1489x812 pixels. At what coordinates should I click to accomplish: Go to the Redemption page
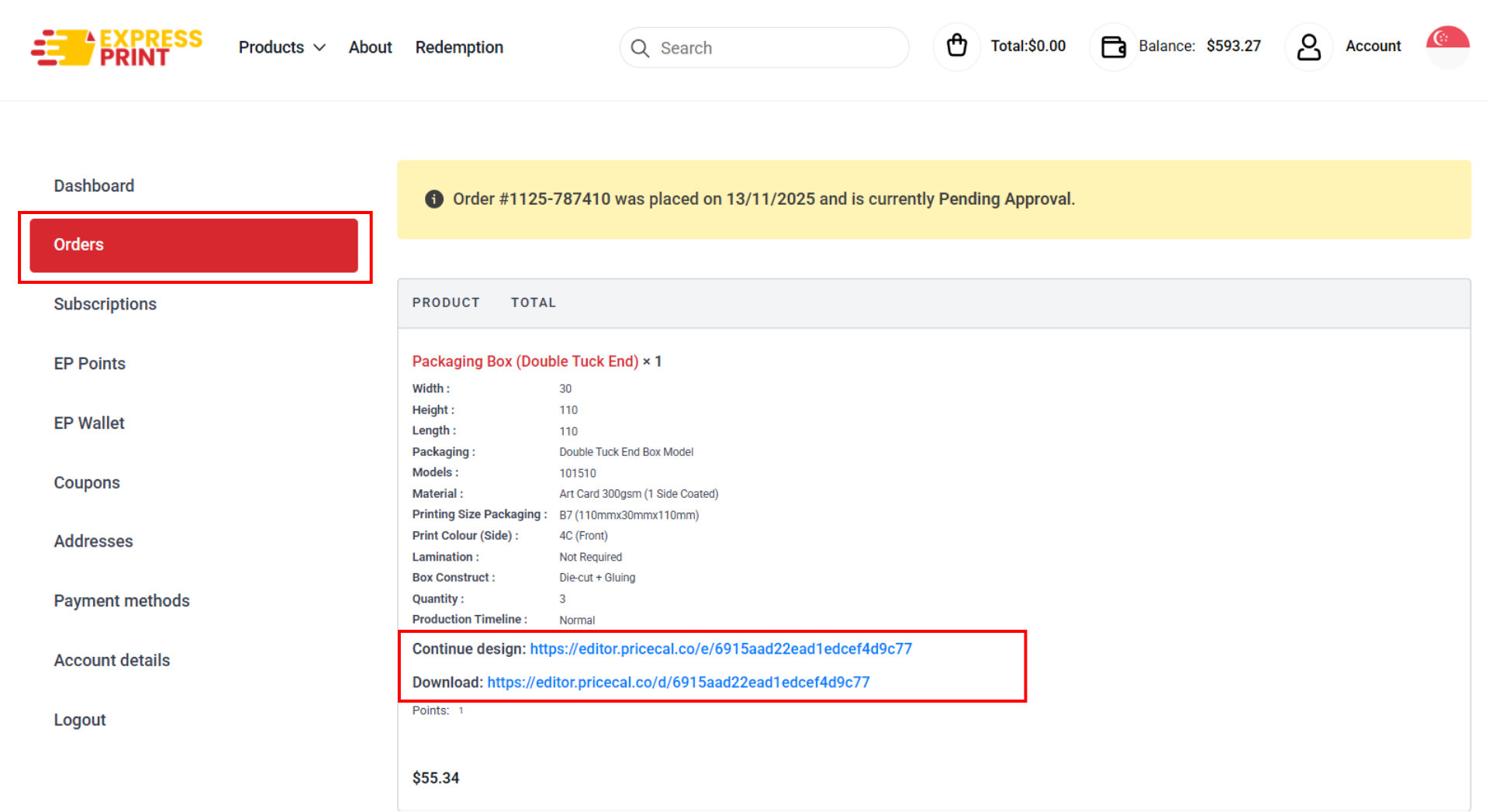(459, 47)
